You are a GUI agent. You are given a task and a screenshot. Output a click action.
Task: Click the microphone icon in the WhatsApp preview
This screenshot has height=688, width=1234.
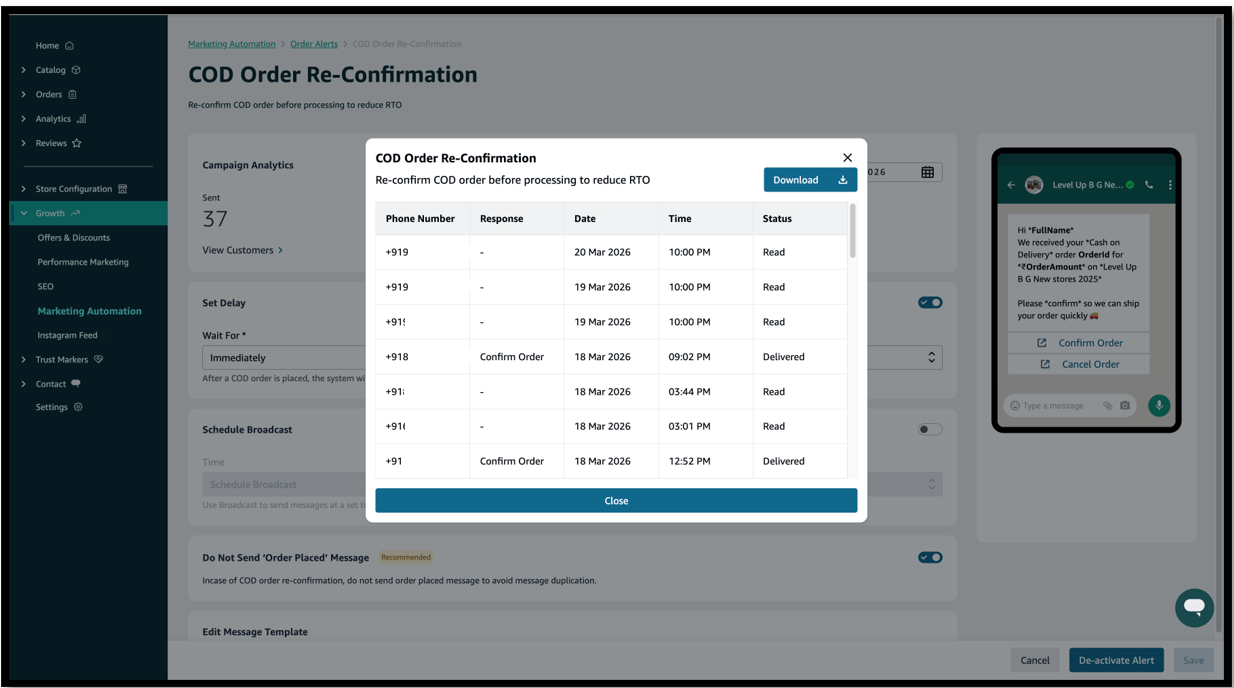(1158, 405)
